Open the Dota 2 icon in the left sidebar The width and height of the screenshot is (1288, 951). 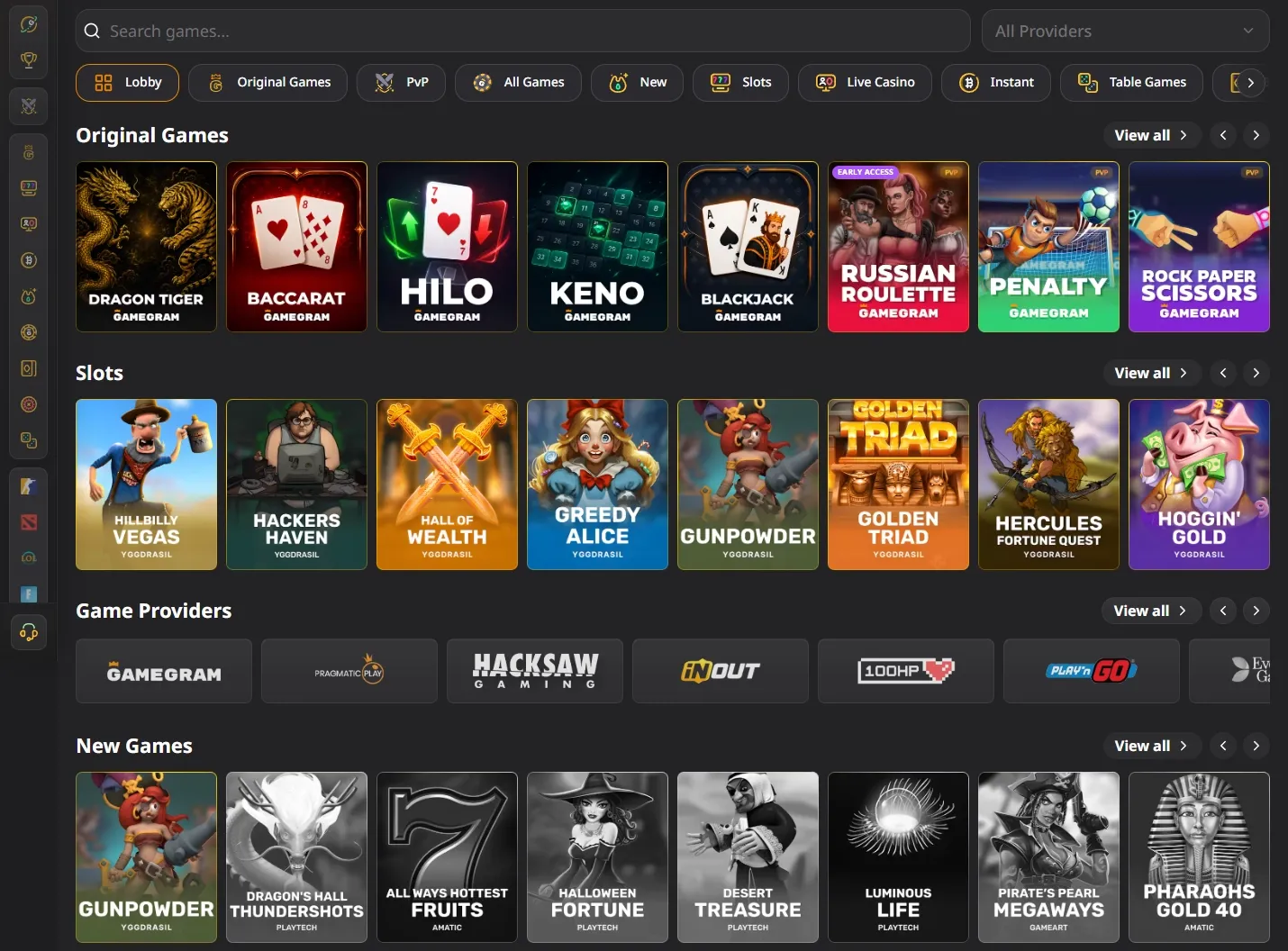click(29, 522)
